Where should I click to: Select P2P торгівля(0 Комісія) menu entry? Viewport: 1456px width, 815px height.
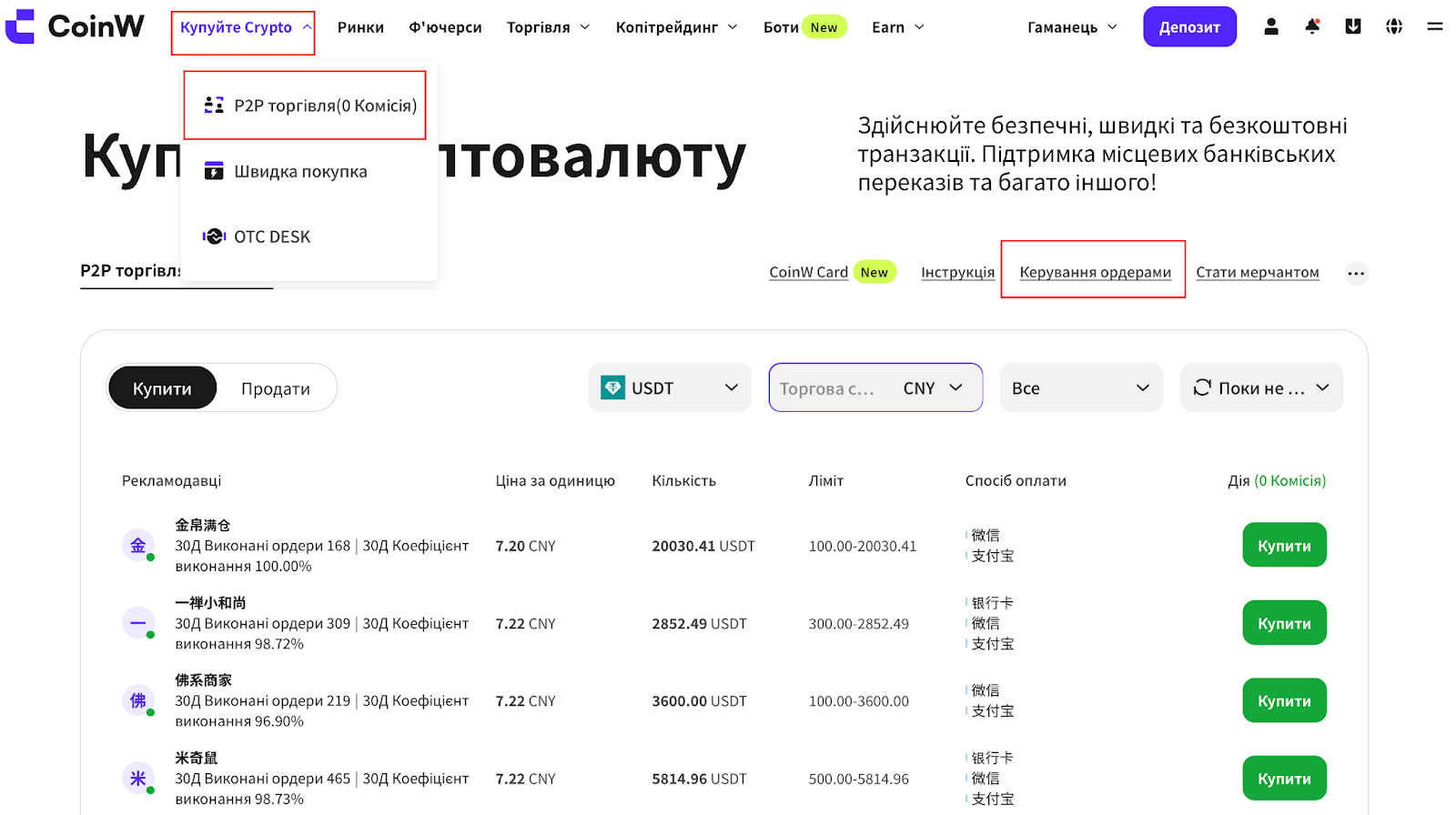[x=305, y=106]
